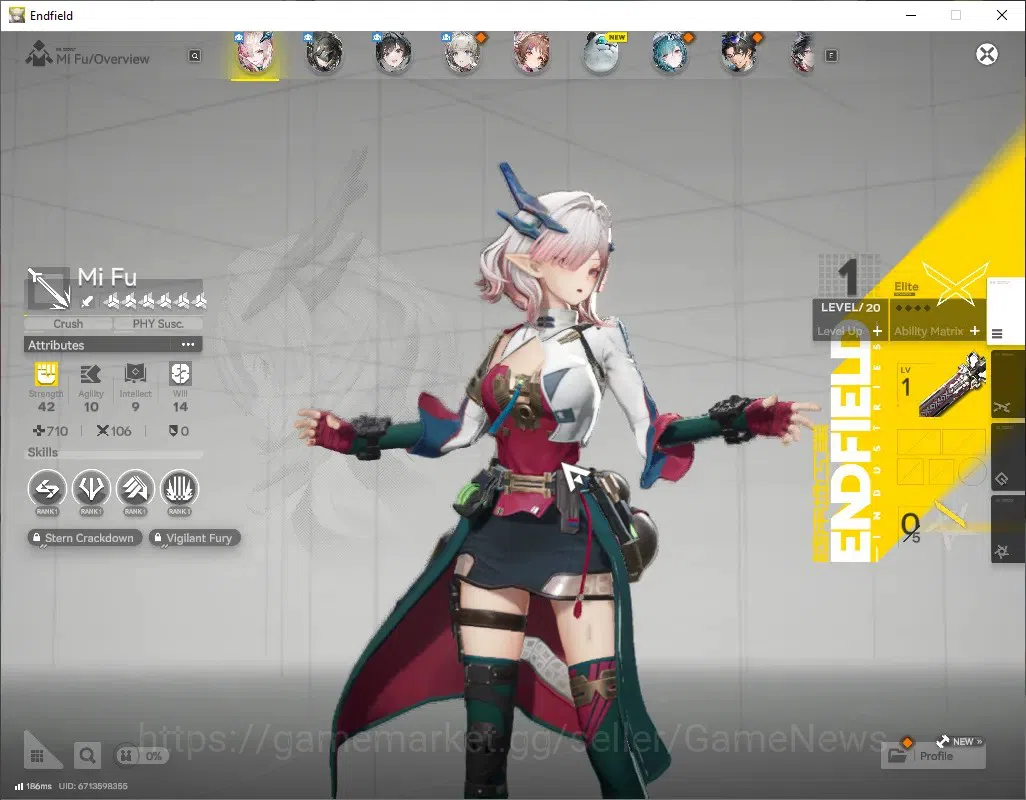Minimize the Endfield window
Screen dimensions: 1026x800
[x=911, y=15]
